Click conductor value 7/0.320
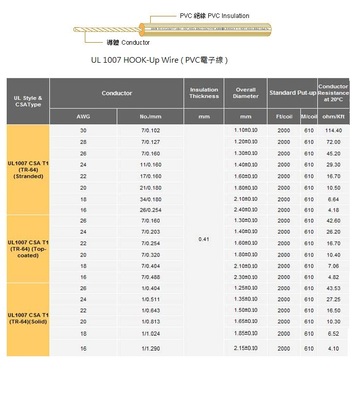Screen dimensions: 360x403 tap(151, 255)
